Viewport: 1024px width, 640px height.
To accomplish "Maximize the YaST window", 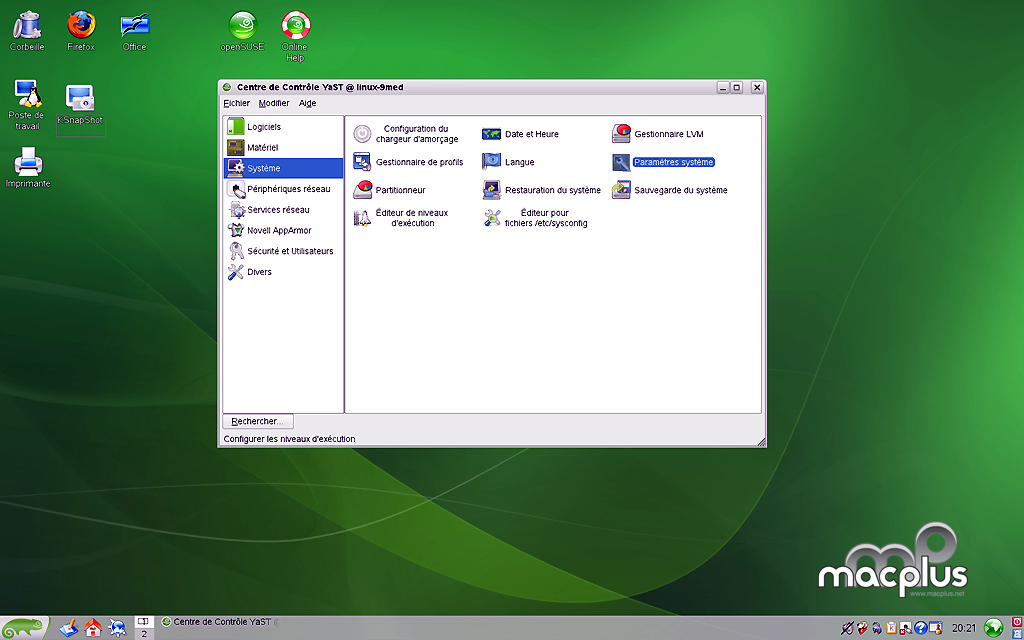I will [x=737, y=87].
